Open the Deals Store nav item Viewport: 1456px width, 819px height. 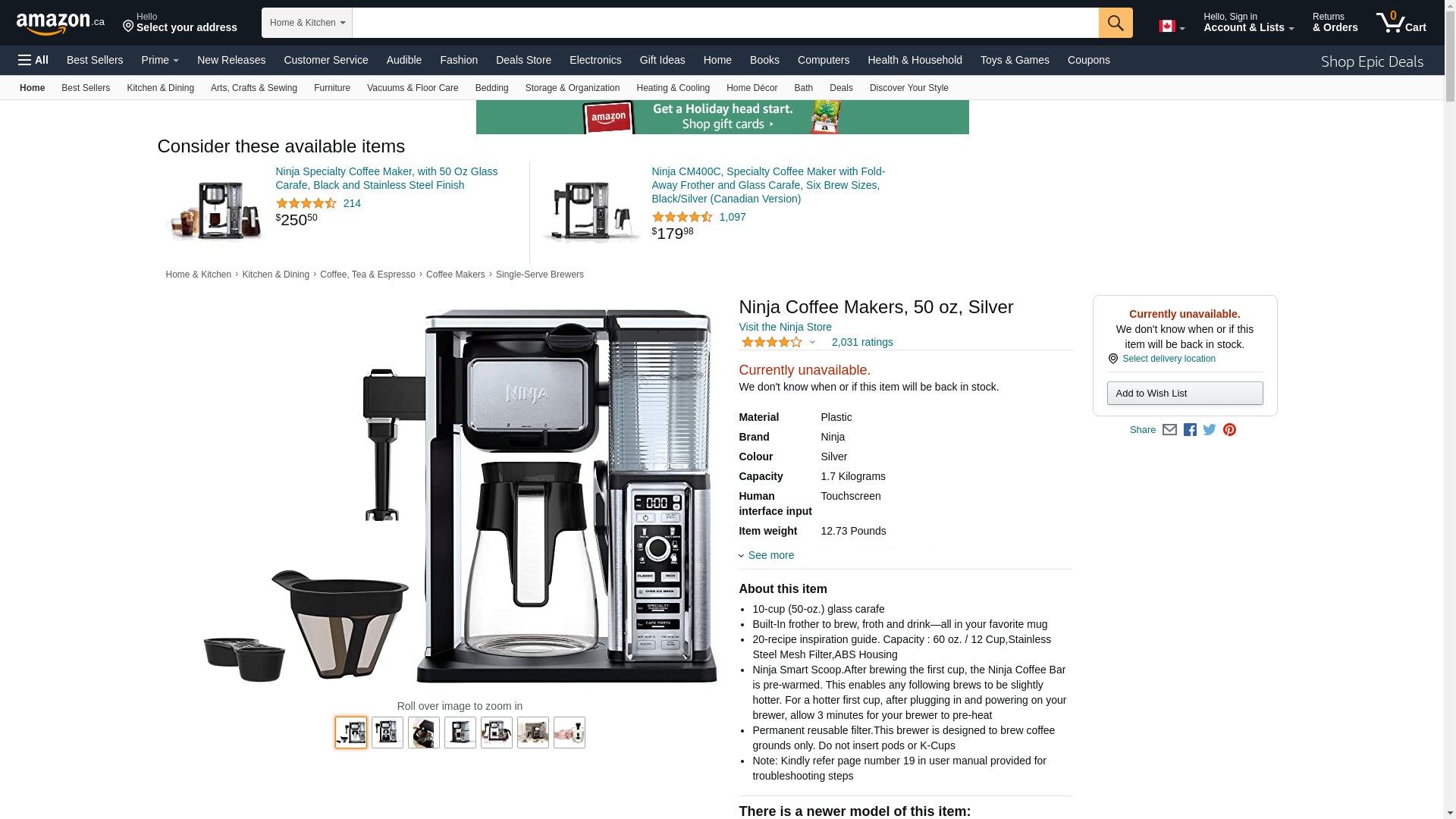[x=523, y=60]
